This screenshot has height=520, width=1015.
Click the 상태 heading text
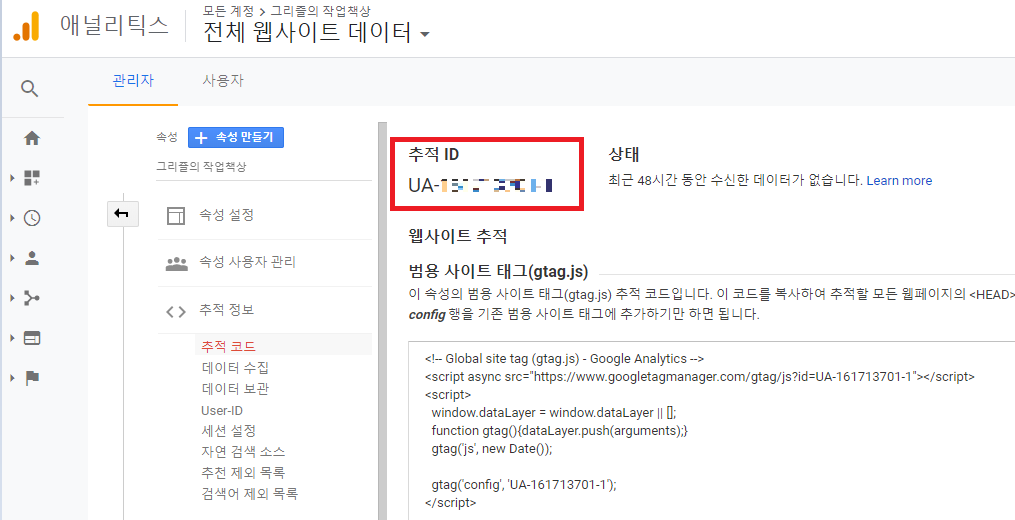(x=623, y=155)
